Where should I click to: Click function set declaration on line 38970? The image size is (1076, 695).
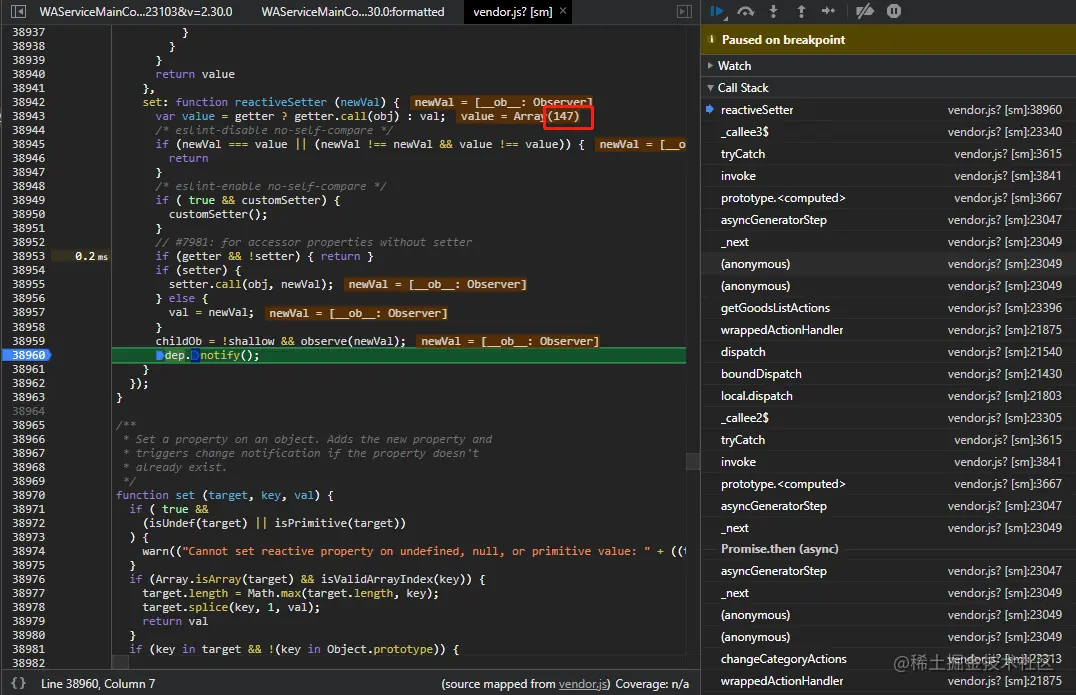(225, 495)
